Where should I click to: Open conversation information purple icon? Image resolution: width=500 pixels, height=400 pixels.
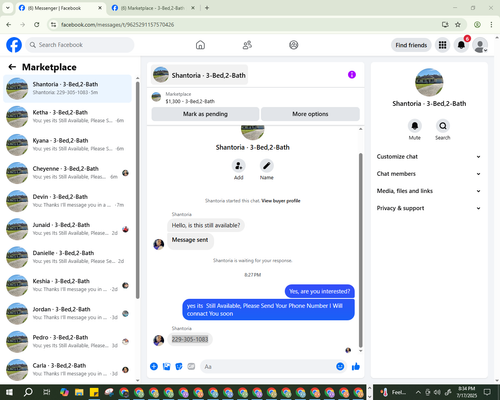352,75
